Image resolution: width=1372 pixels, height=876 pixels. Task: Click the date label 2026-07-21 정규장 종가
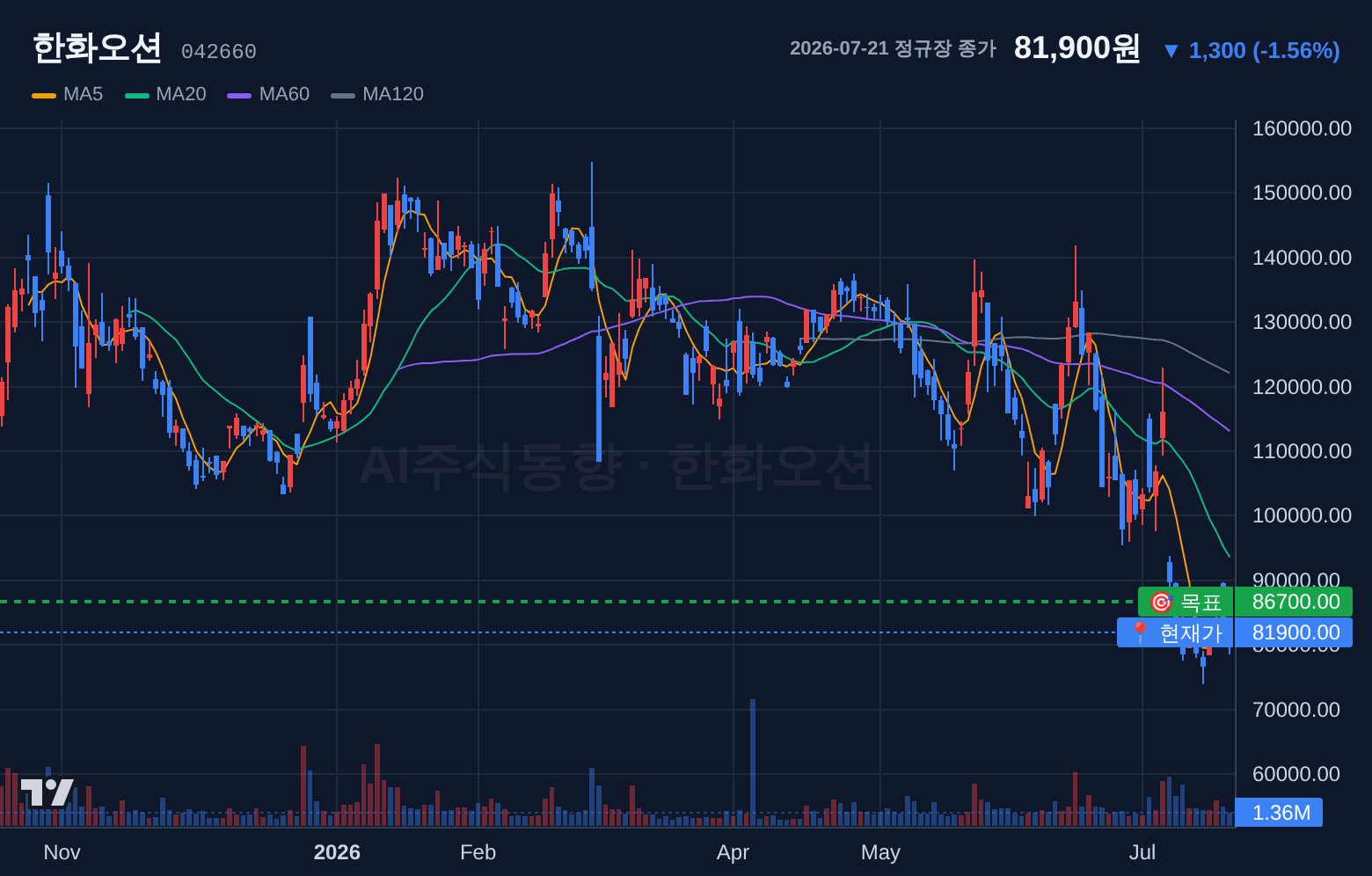tap(893, 48)
